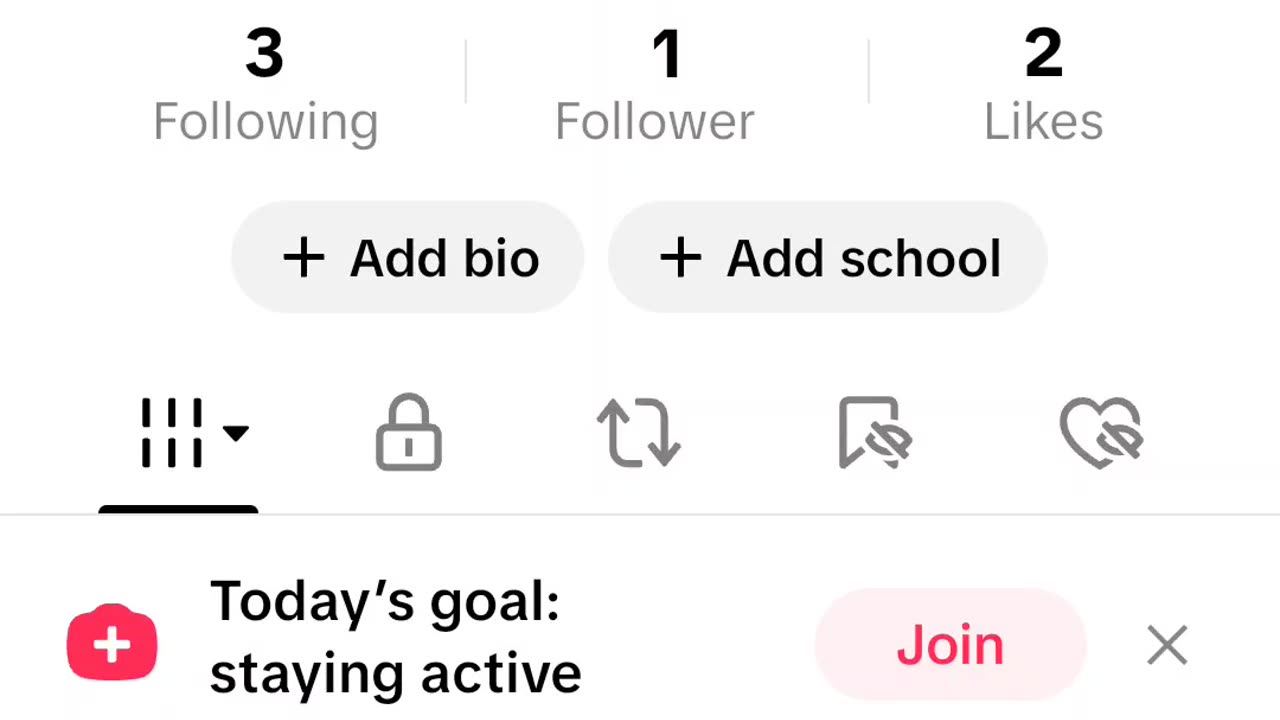Open the videos grid tab
Screen dimensions: 1280x720
click(172, 433)
